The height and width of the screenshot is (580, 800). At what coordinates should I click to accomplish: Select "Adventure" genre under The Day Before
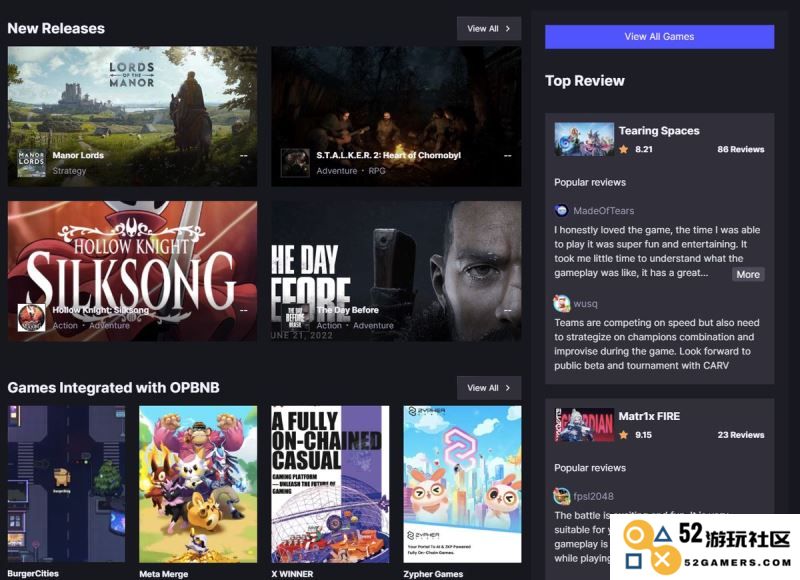pos(373,325)
